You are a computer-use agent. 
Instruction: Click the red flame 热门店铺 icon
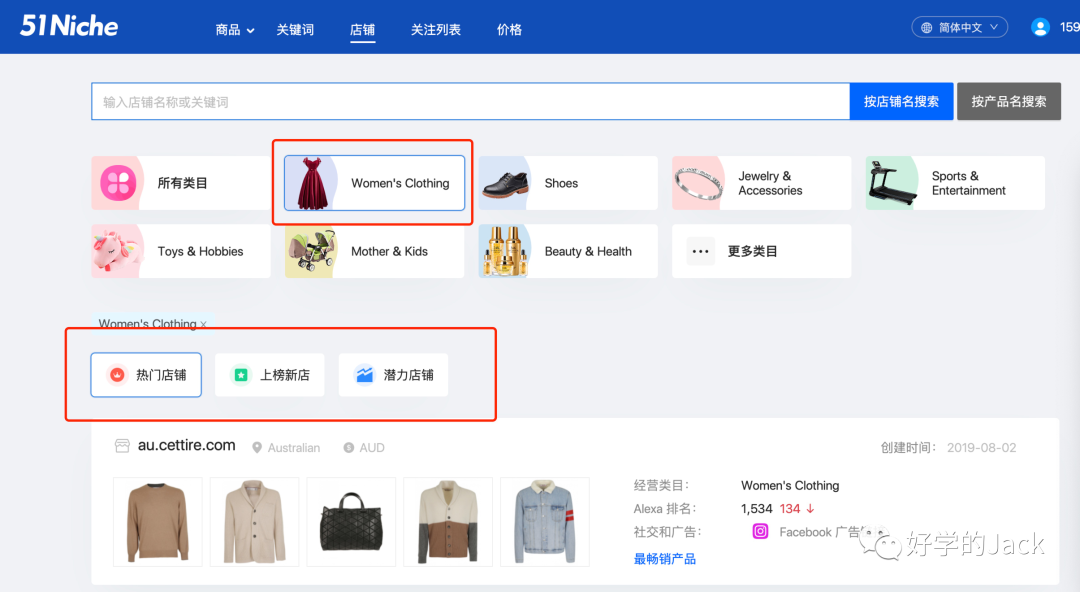(117, 375)
